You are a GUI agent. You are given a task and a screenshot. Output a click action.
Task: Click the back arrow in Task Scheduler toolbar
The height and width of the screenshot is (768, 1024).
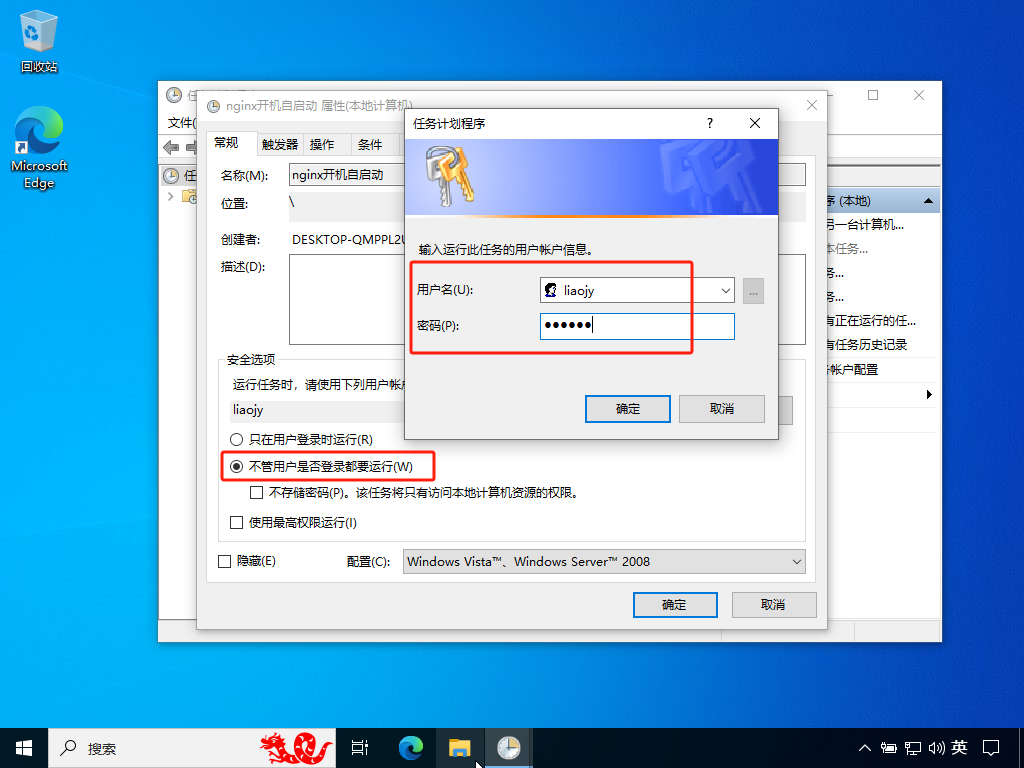click(171, 148)
